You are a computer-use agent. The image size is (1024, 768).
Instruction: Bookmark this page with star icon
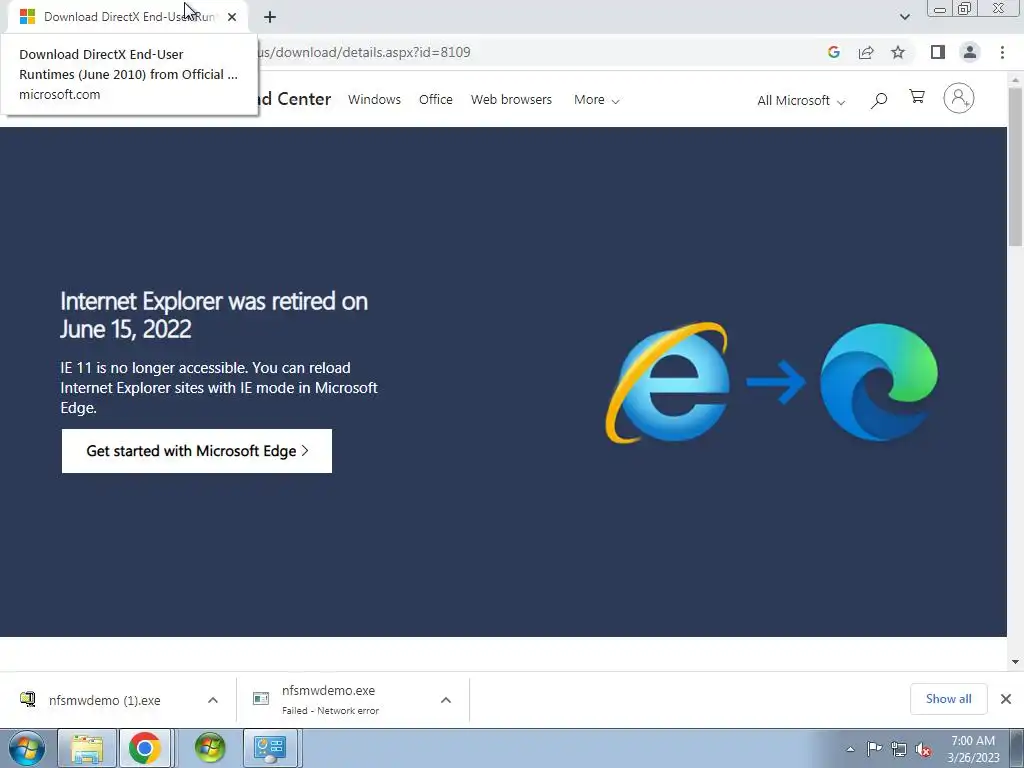(x=898, y=52)
